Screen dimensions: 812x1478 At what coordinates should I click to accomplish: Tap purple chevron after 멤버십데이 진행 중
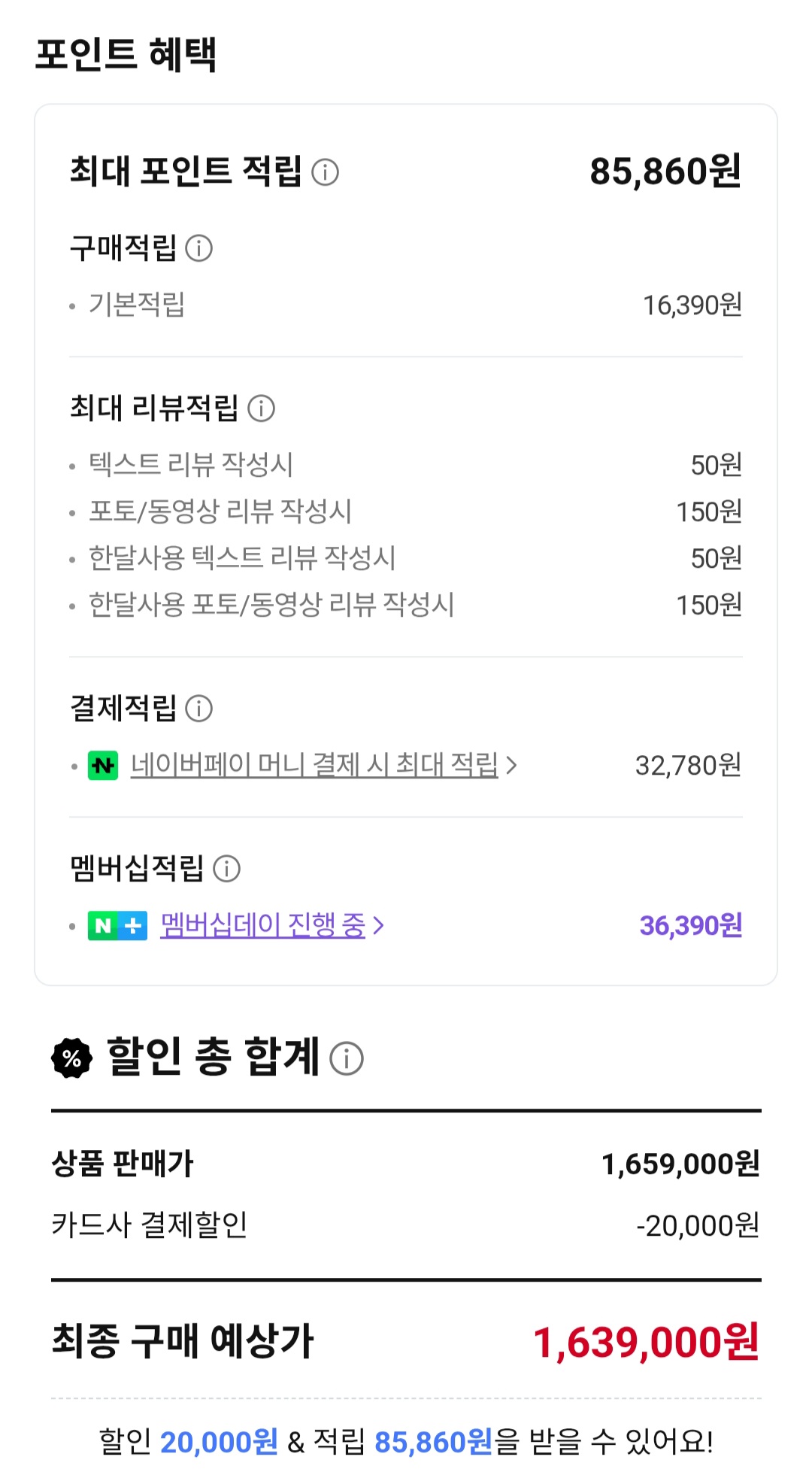tap(379, 925)
